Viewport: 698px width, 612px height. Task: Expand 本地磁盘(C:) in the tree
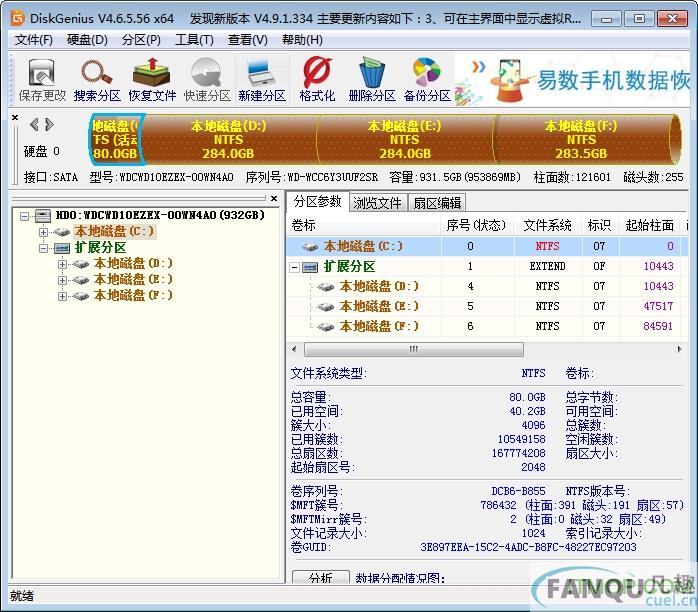tap(43, 232)
